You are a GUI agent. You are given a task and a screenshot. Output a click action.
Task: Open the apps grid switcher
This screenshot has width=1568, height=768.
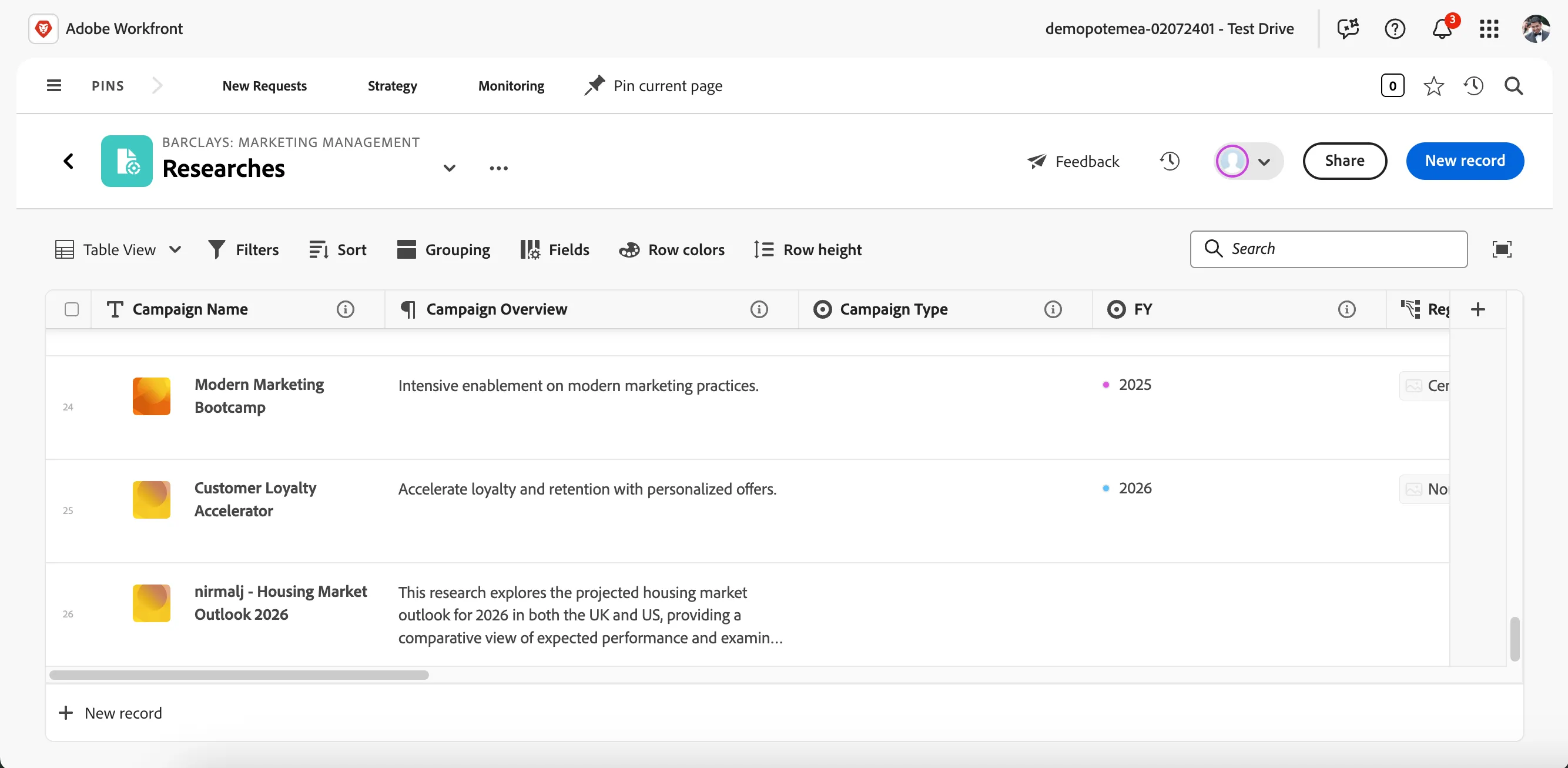[x=1489, y=29]
